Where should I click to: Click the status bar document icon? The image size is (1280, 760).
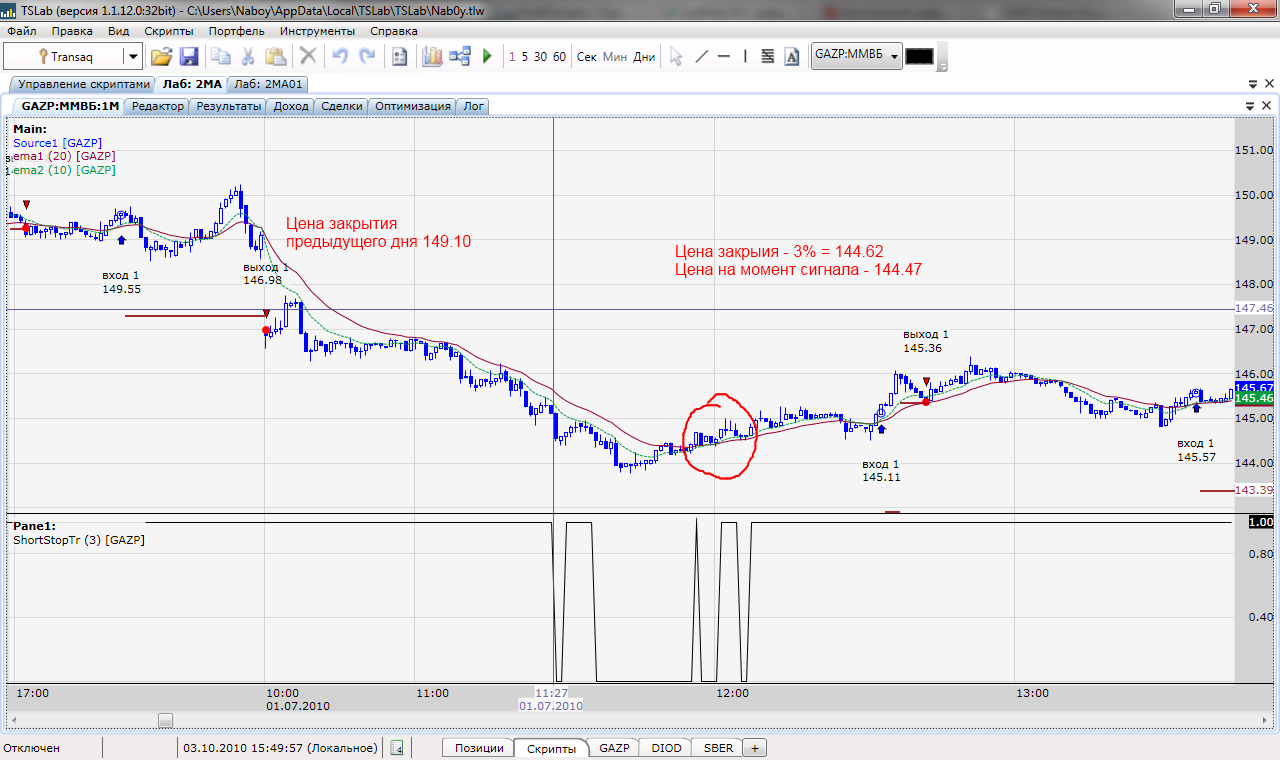(x=396, y=747)
